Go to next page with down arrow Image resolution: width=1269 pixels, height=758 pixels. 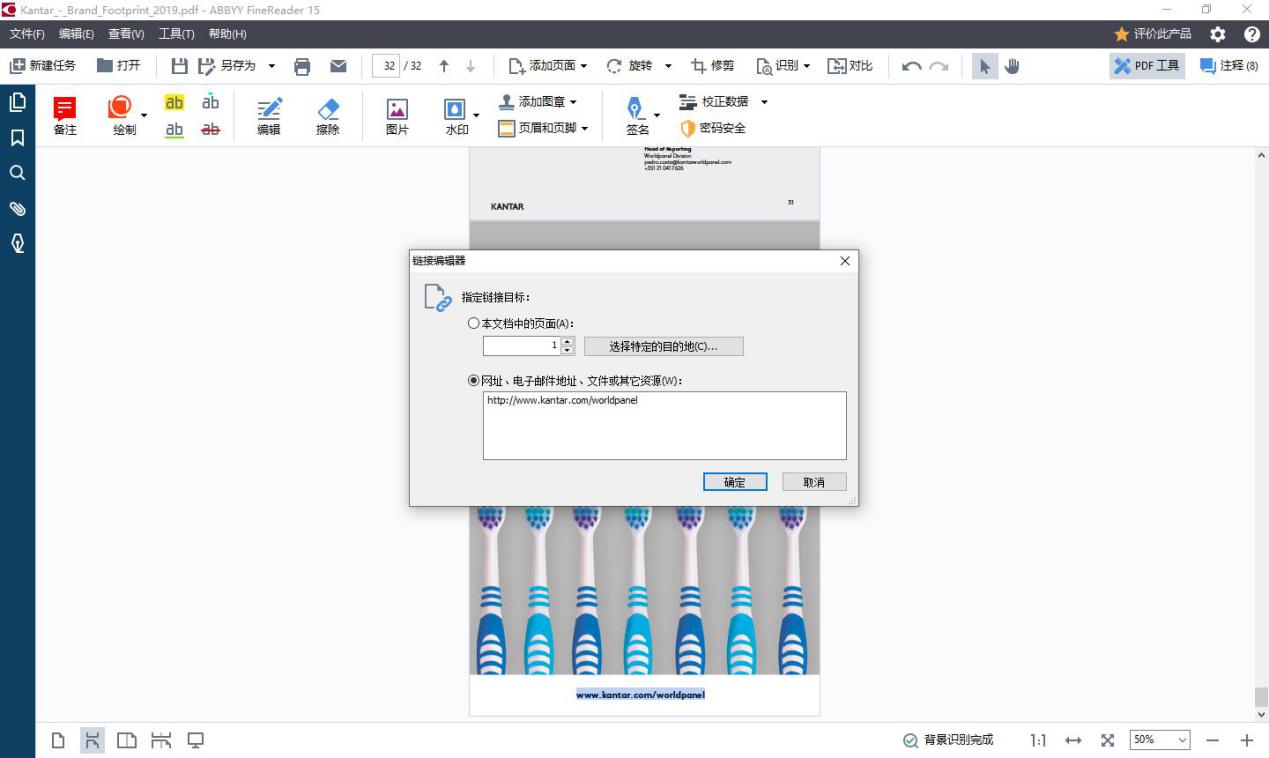tap(471, 66)
